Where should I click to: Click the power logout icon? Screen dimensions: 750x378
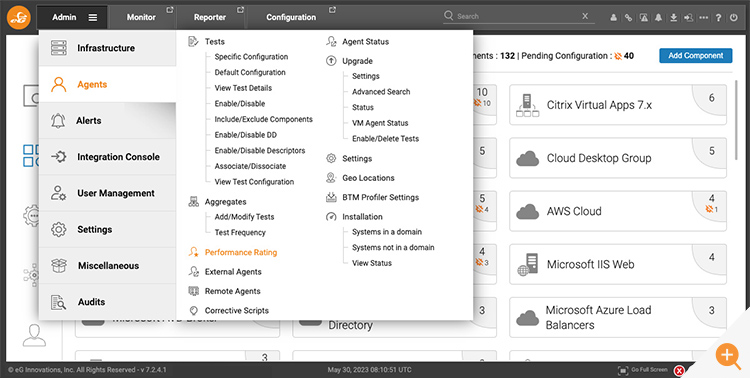(x=734, y=18)
